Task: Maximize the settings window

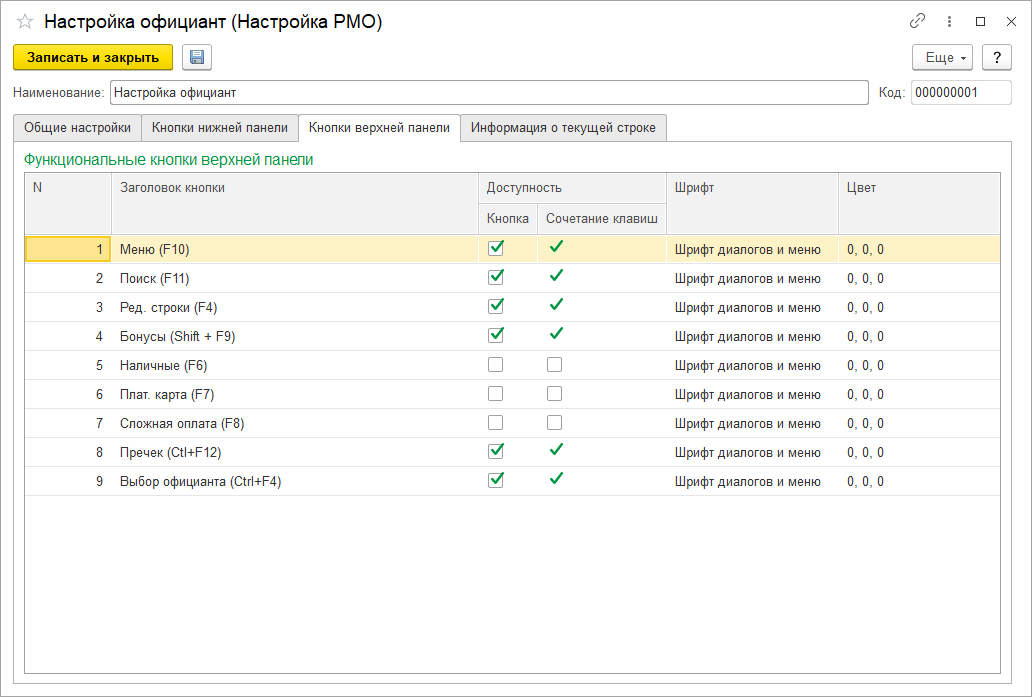Action: [x=980, y=21]
